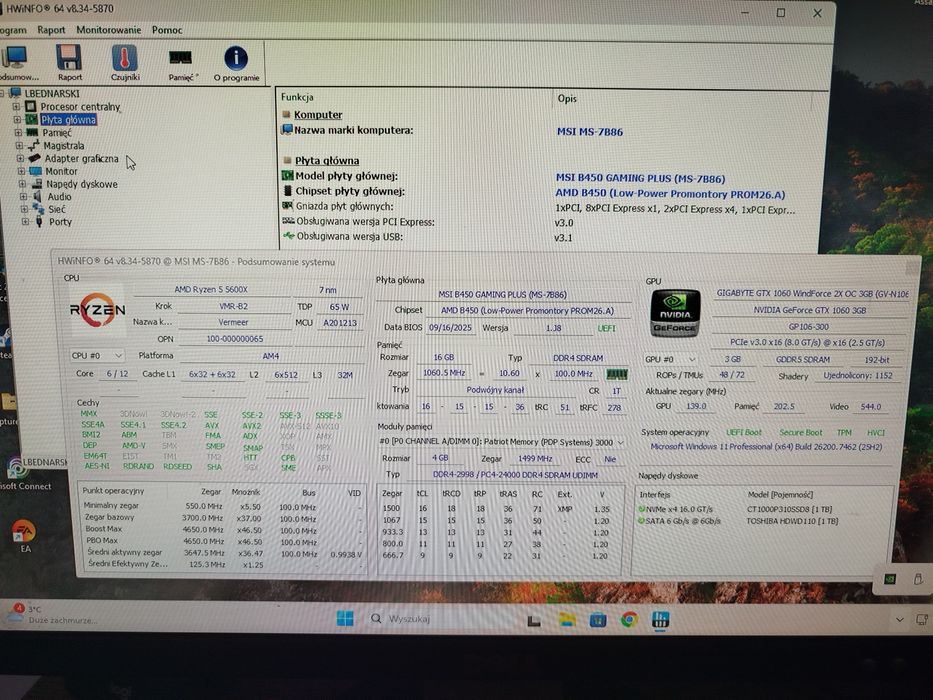Select Napędy dyskowe tree item
This screenshot has height=700, width=933.
tap(82, 184)
